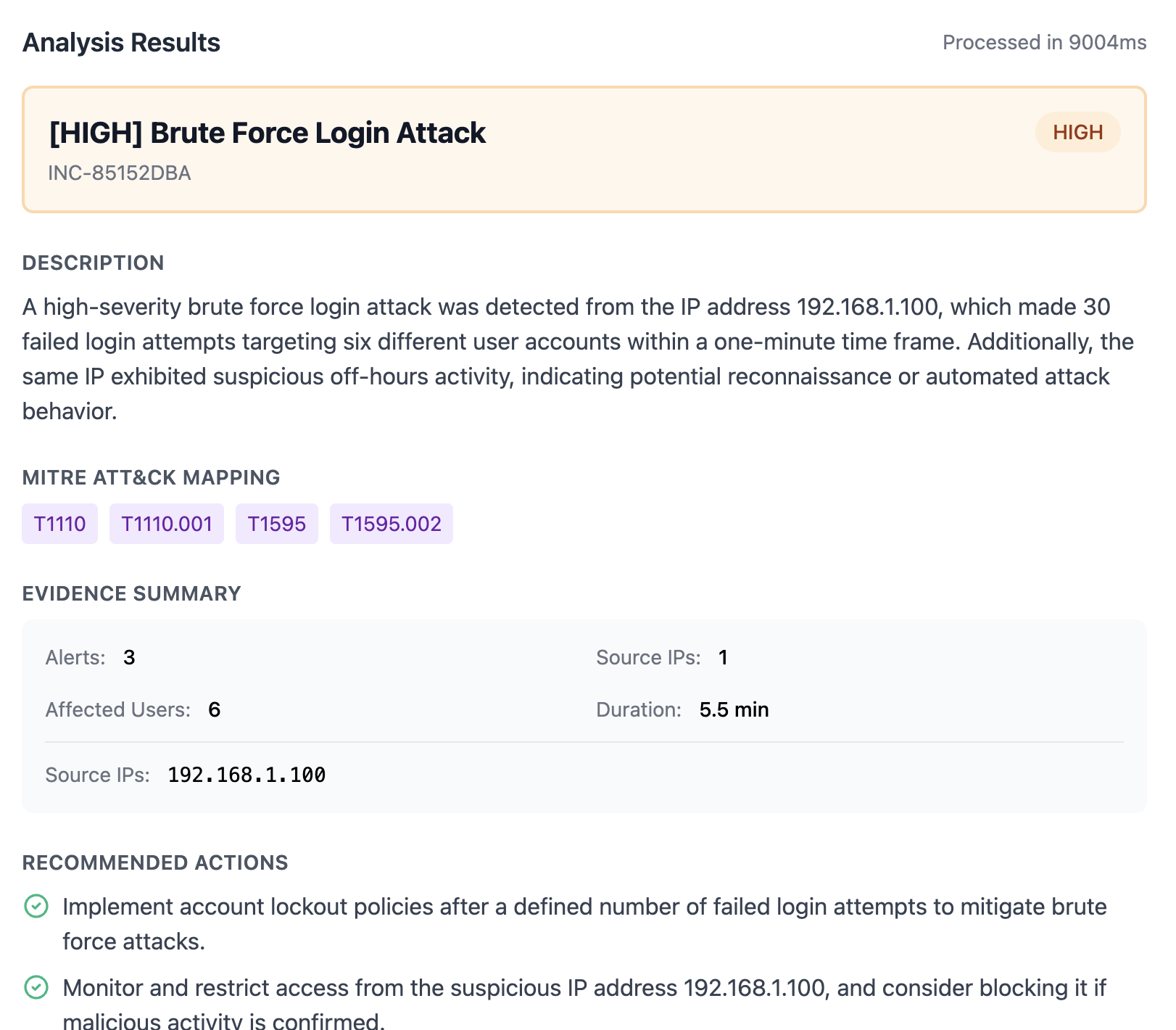Click the Processed in 9004ms text
This screenshot has height=1030, width=1176.
pos(1044,42)
